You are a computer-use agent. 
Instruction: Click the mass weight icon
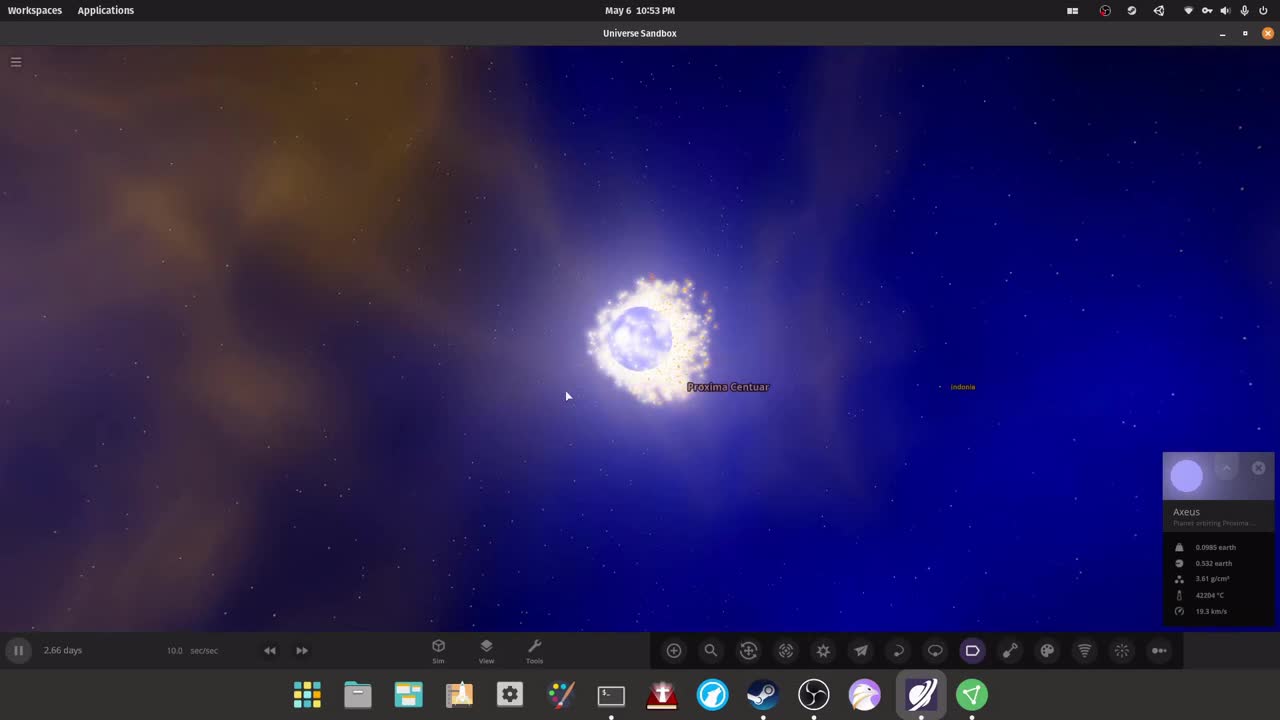1179,547
